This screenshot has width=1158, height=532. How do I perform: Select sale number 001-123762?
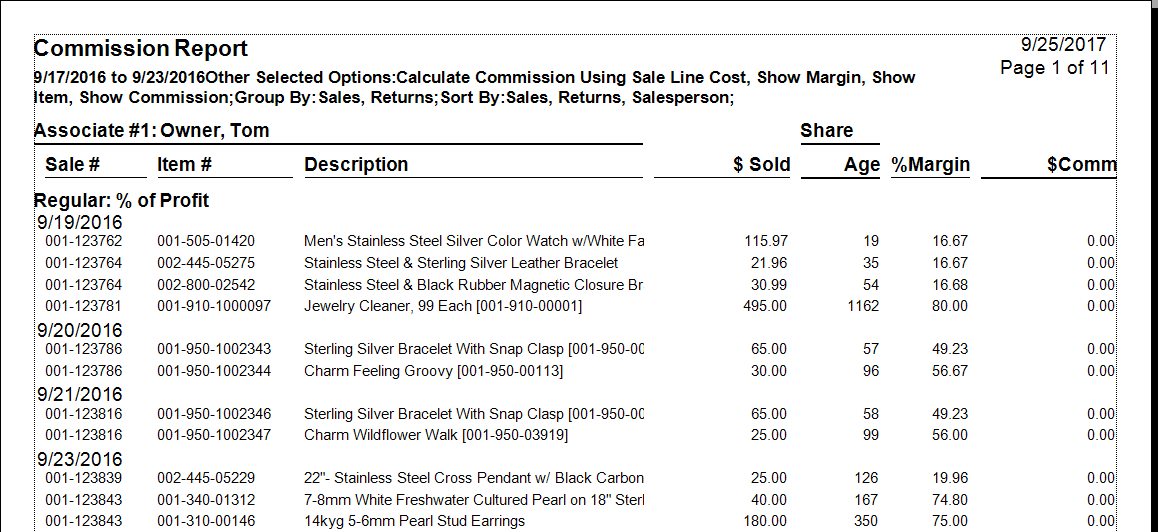coord(84,241)
